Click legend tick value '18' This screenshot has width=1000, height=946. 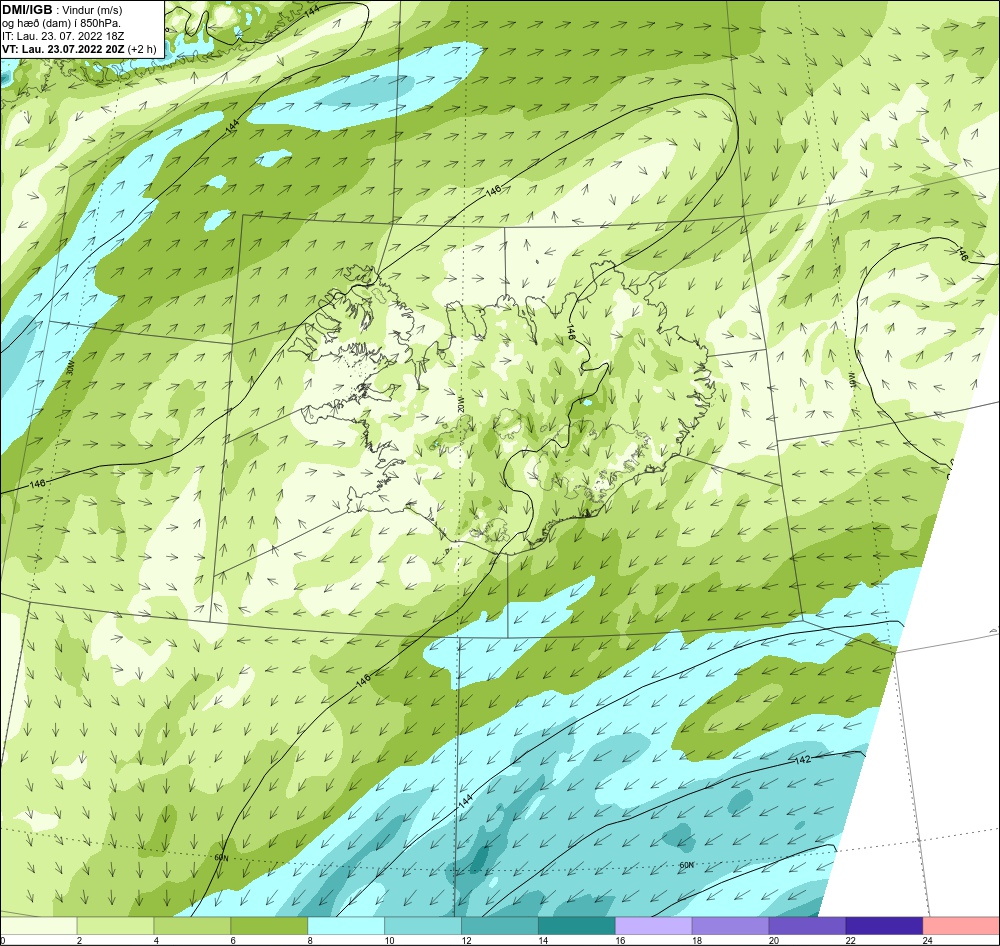point(696,940)
